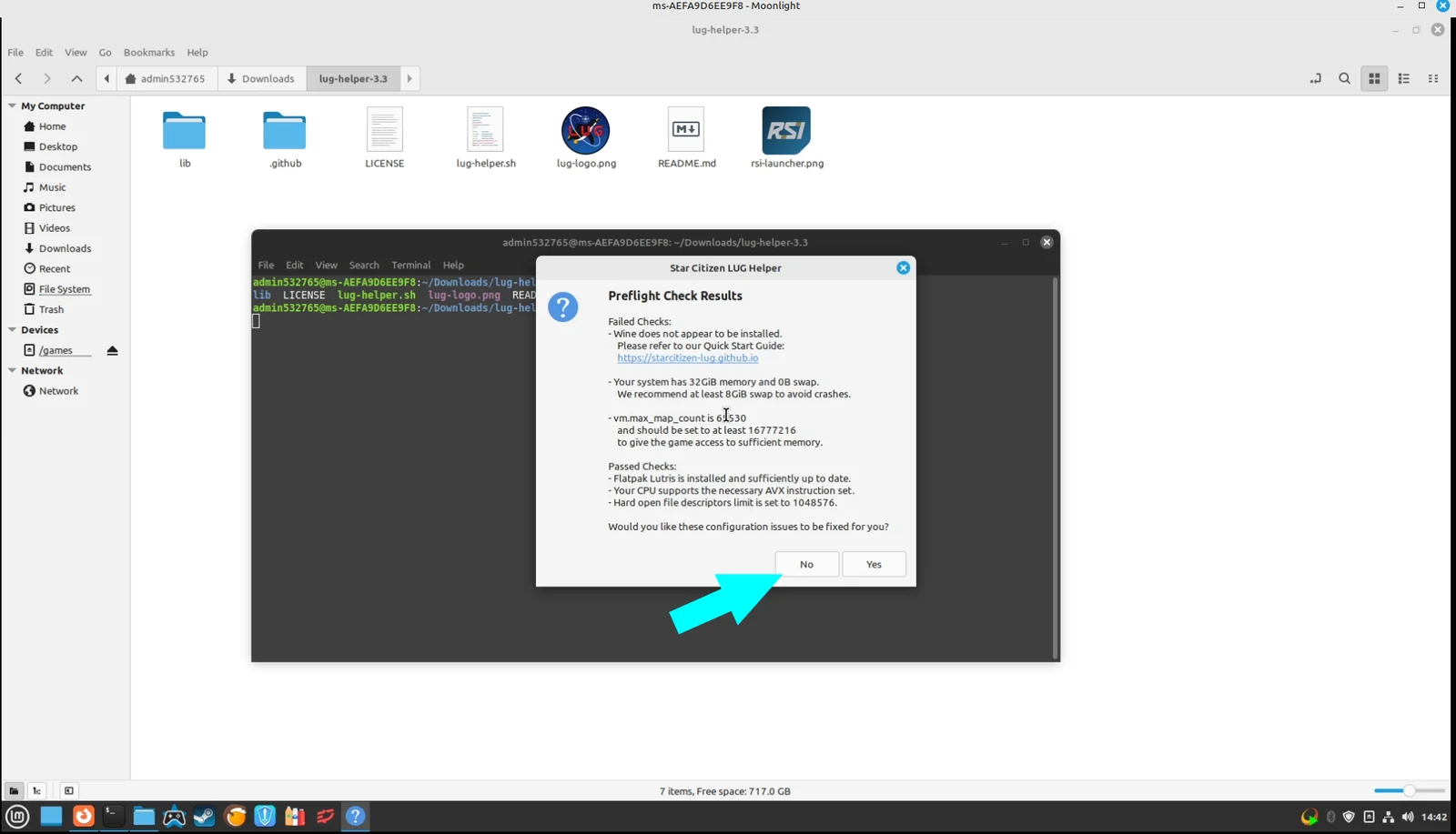Image resolution: width=1456 pixels, height=834 pixels.
Task: Close the Star Citizen LUG Helper dialog
Action: (903, 267)
